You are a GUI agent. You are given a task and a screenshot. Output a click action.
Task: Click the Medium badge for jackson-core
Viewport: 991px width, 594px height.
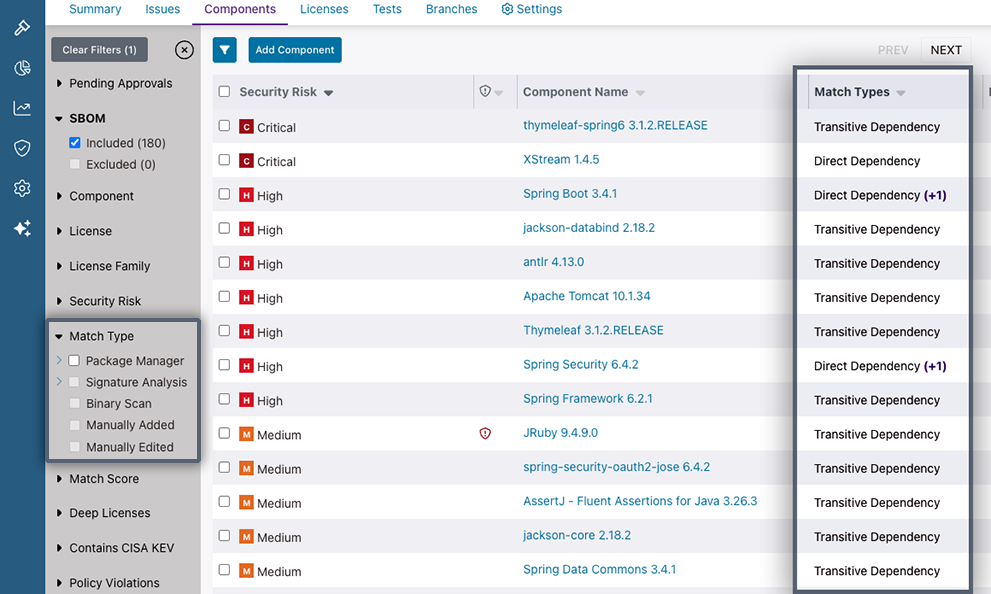click(246, 537)
